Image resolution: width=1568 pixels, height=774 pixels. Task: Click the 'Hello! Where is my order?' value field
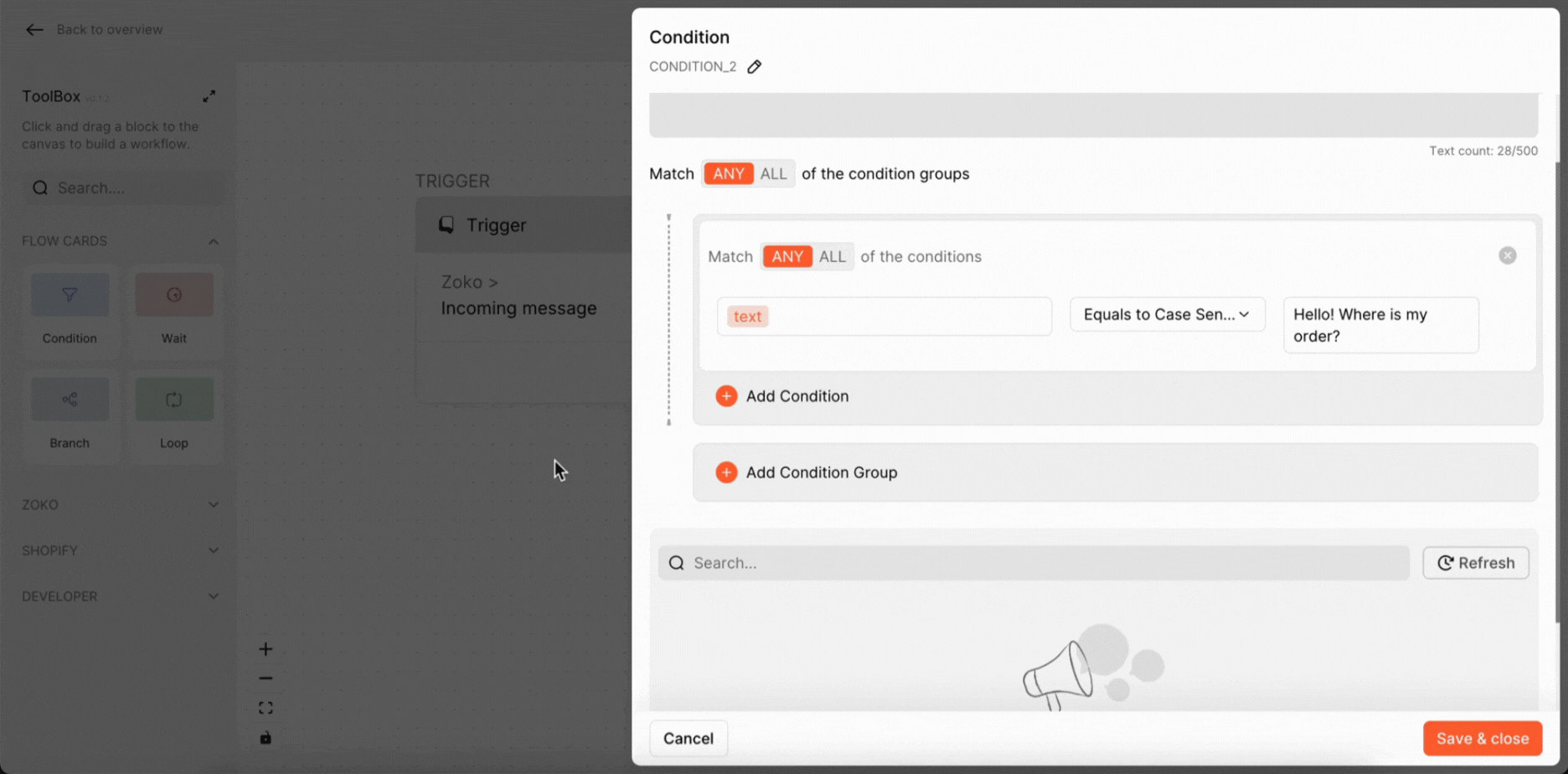[1381, 325]
